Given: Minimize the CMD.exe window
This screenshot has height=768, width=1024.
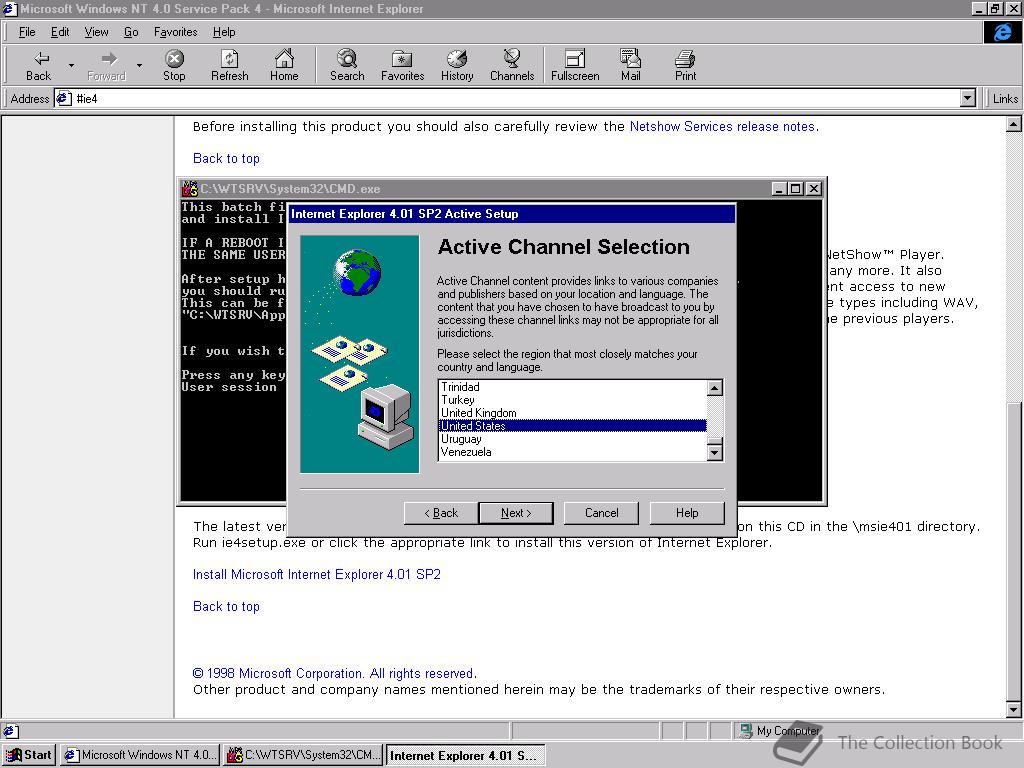Looking at the screenshot, I should [x=779, y=189].
